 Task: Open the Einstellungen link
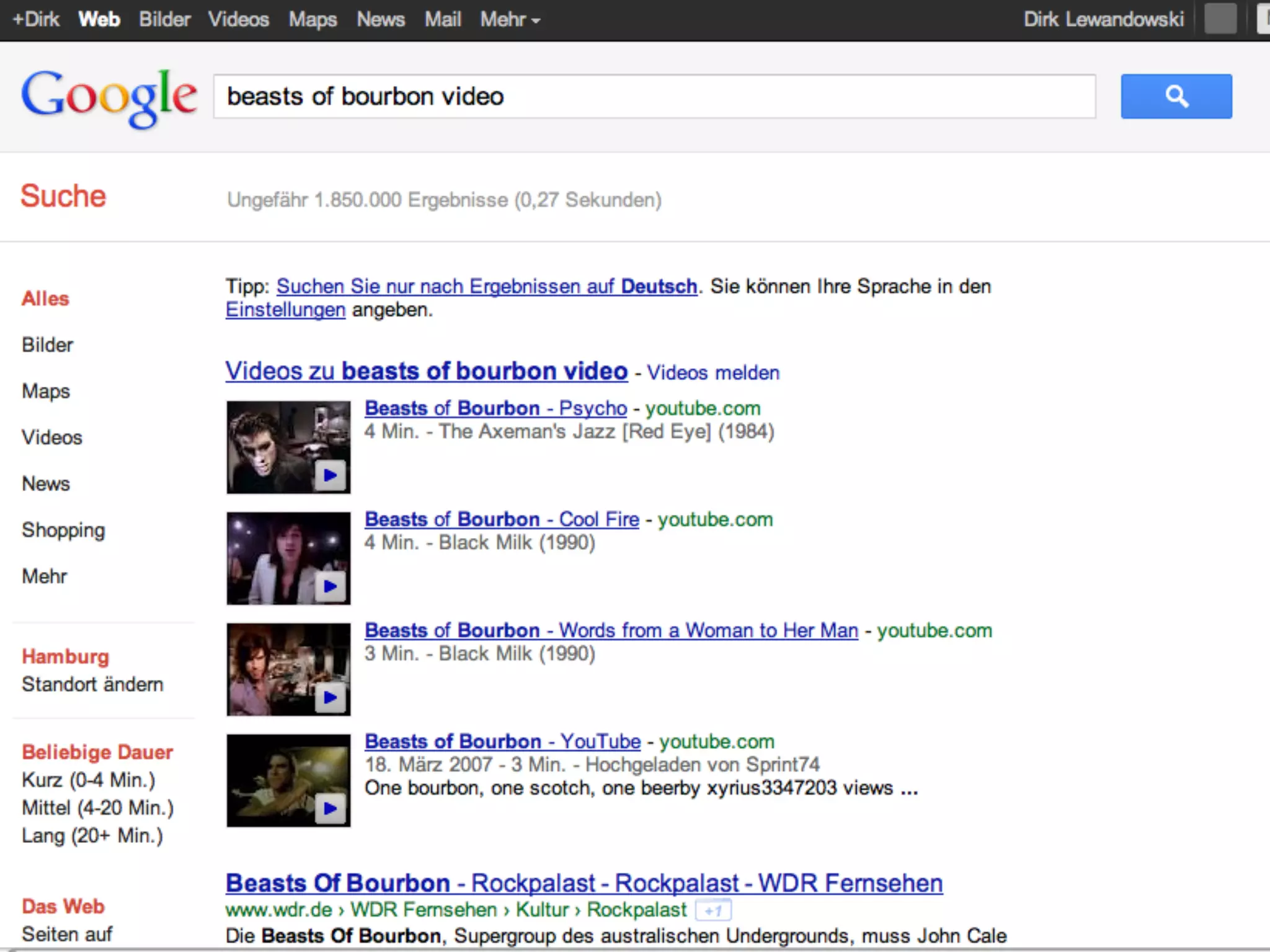pos(285,309)
